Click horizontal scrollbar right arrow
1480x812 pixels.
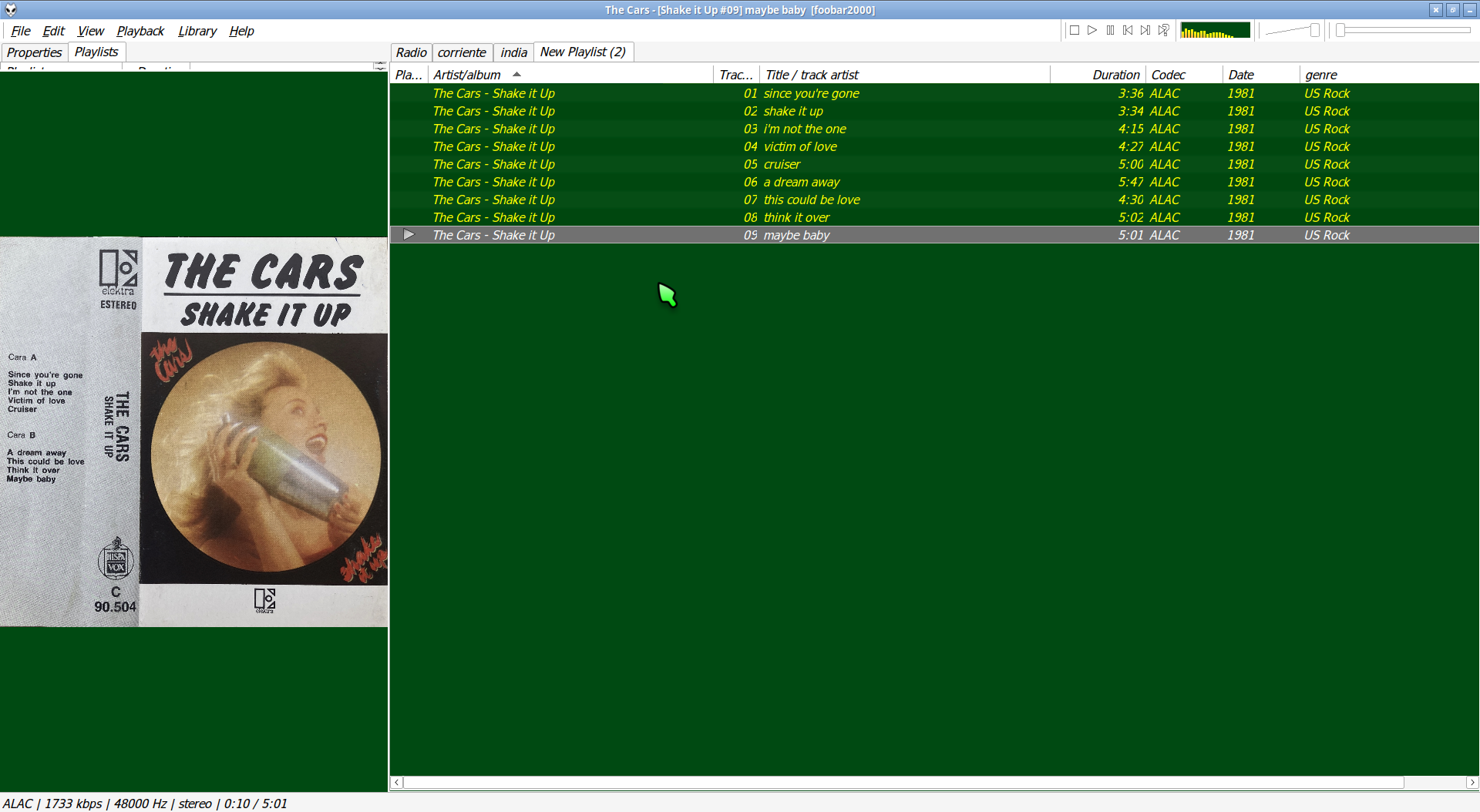coord(1472,782)
